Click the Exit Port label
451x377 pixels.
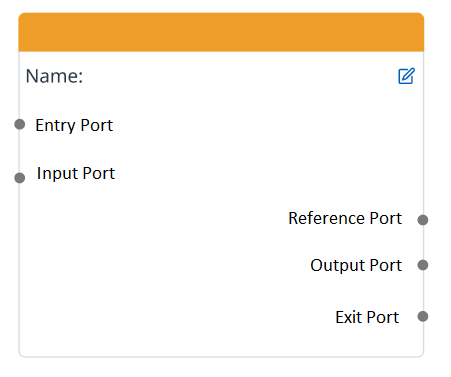tap(367, 317)
